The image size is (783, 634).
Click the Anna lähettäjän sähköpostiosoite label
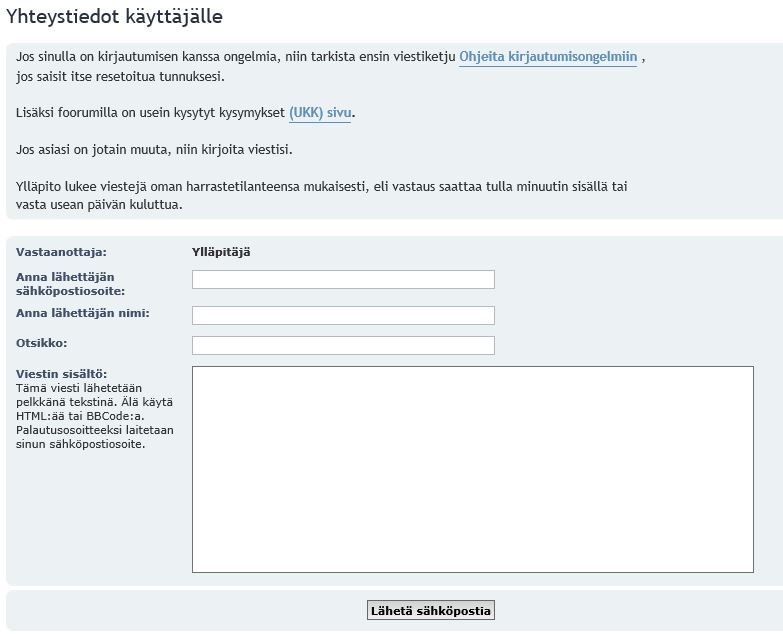(x=70, y=284)
